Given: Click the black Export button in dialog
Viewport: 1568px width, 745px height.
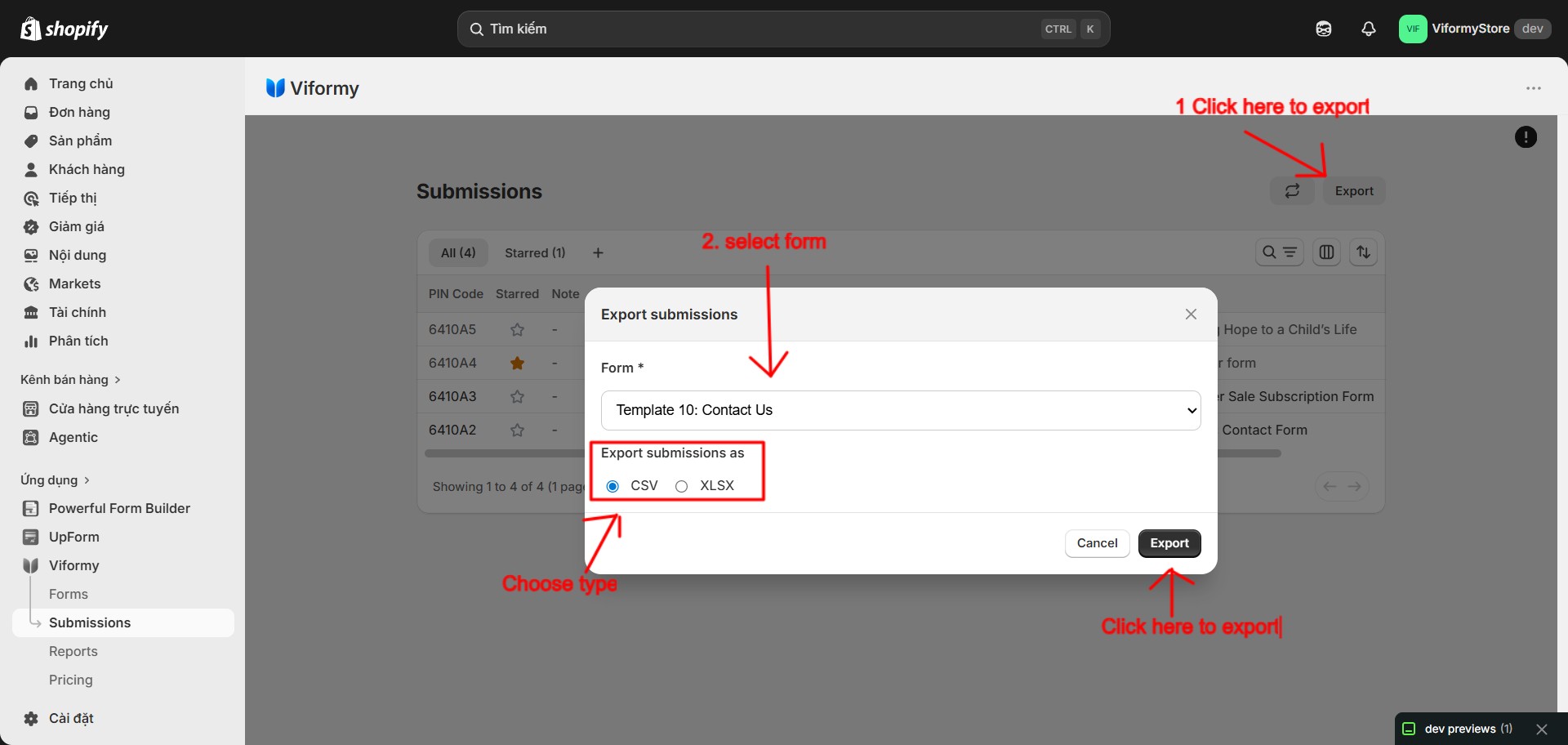Looking at the screenshot, I should (x=1169, y=543).
